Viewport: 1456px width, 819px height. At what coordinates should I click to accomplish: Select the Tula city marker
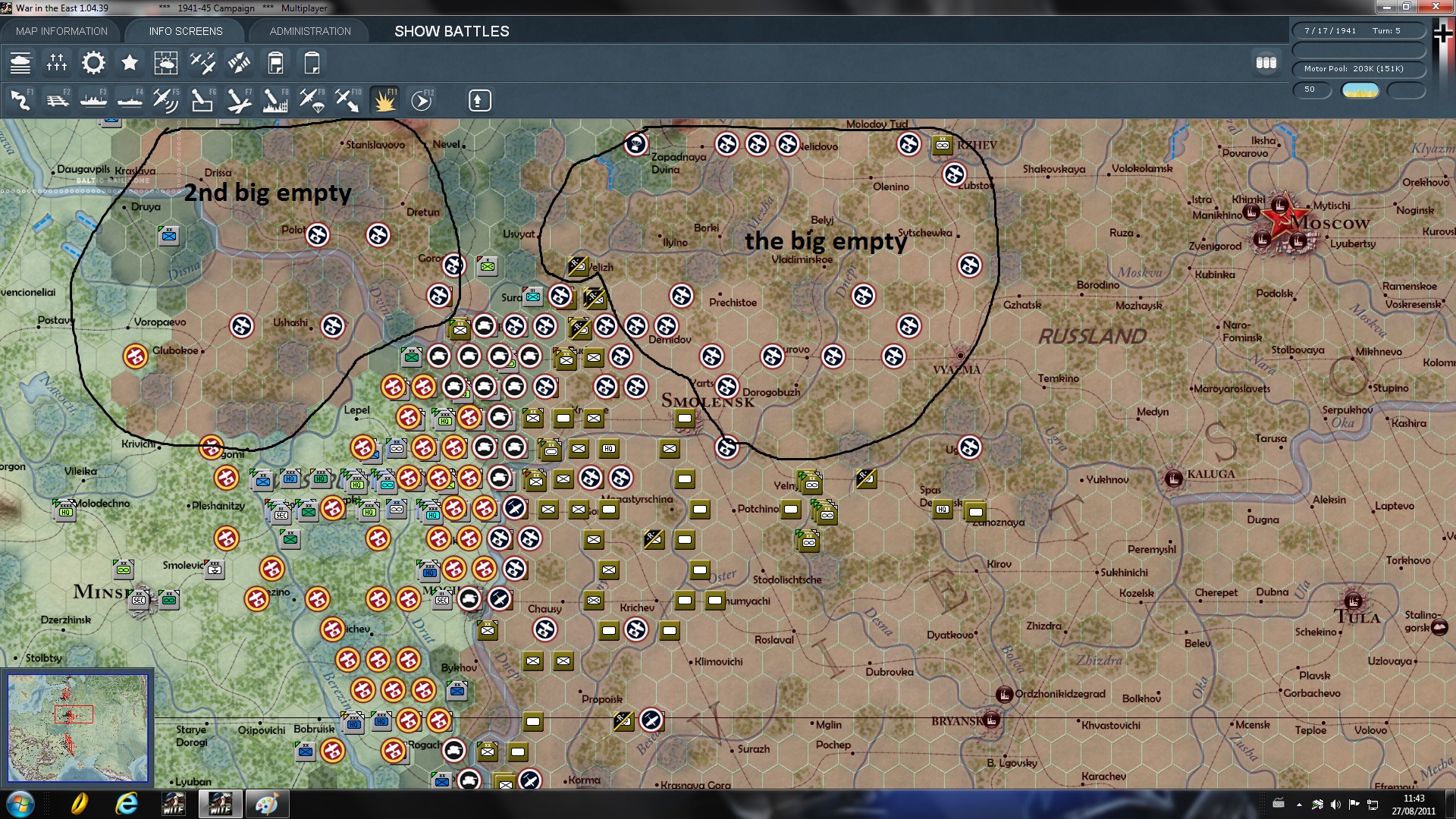pyautogui.click(x=1354, y=602)
